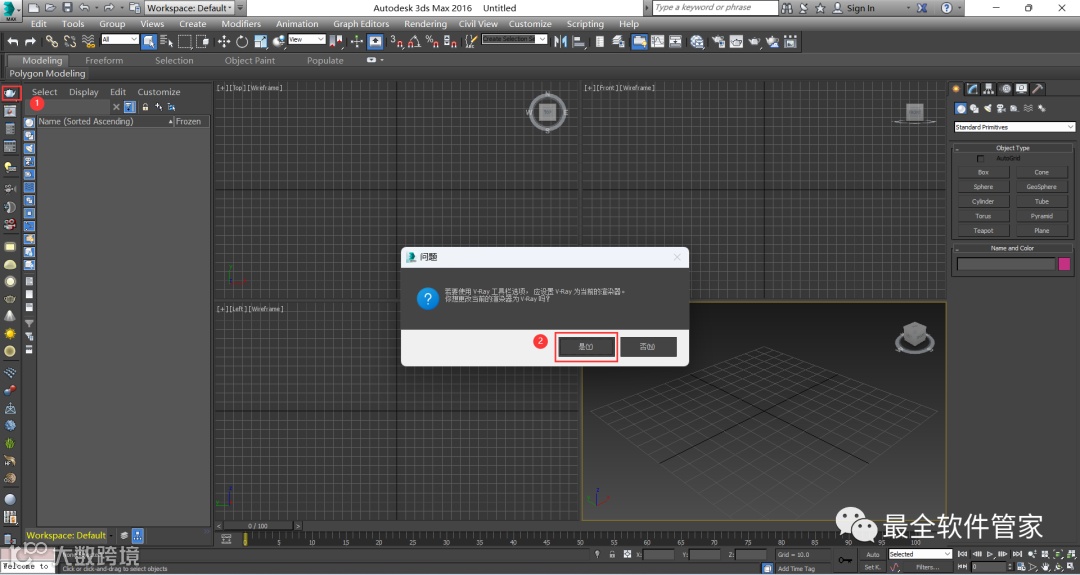Open the Motion command panel tab
Viewport: 1080px width, 575px height.
click(x=1006, y=89)
